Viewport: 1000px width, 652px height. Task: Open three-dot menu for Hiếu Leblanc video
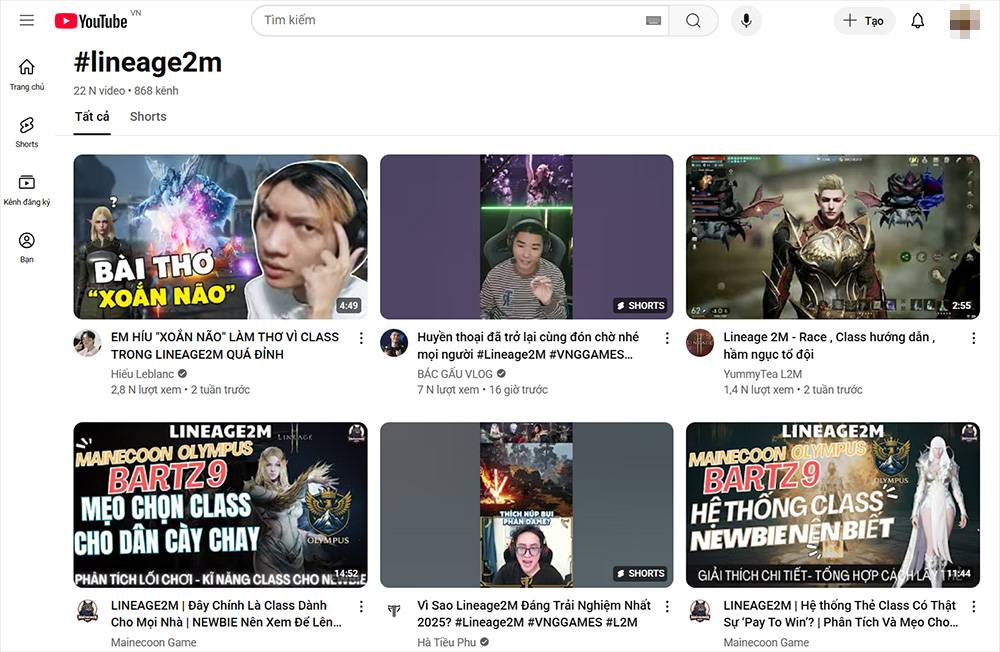coord(361,338)
